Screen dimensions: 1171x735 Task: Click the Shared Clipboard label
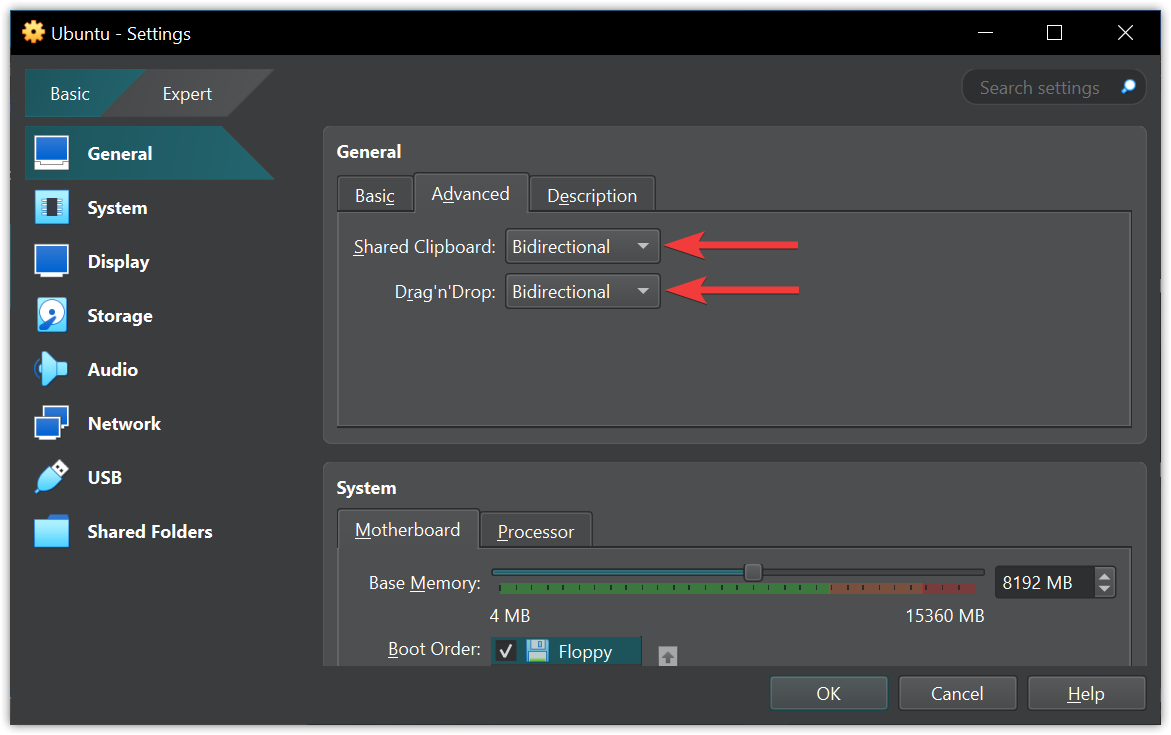point(424,246)
